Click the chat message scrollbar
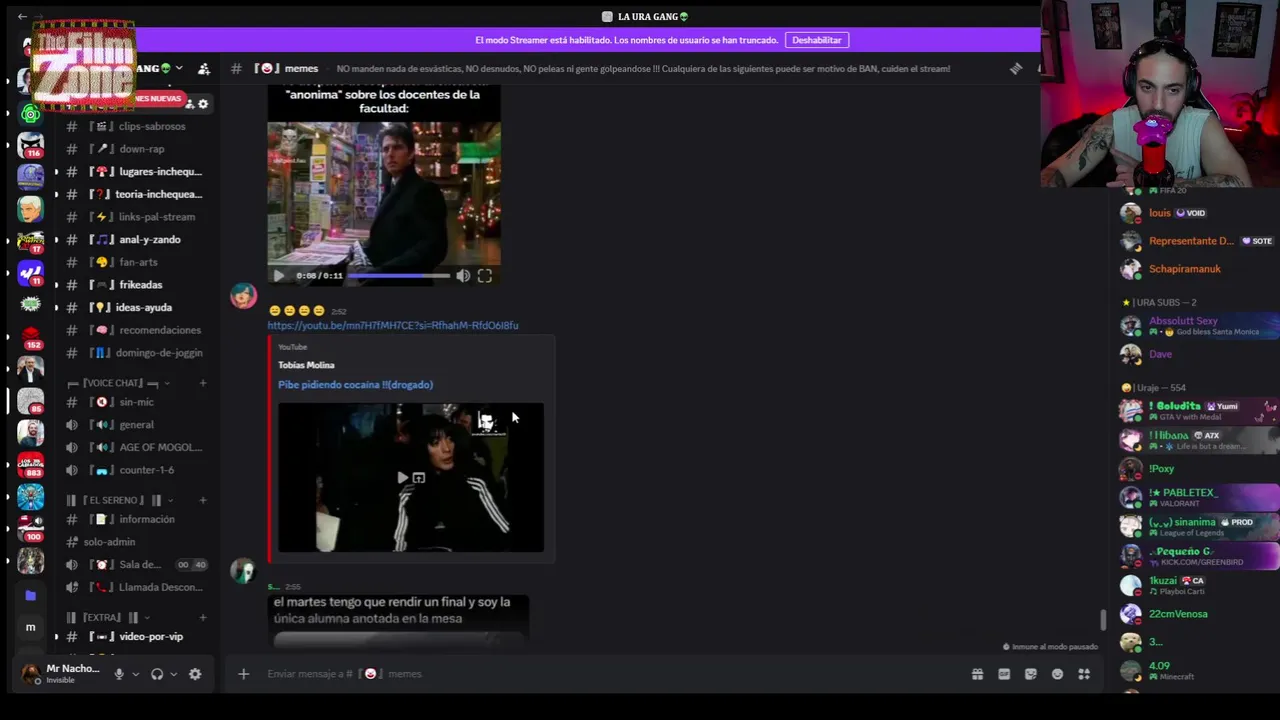The image size is (1280, 720). [x=1104, y=620]
